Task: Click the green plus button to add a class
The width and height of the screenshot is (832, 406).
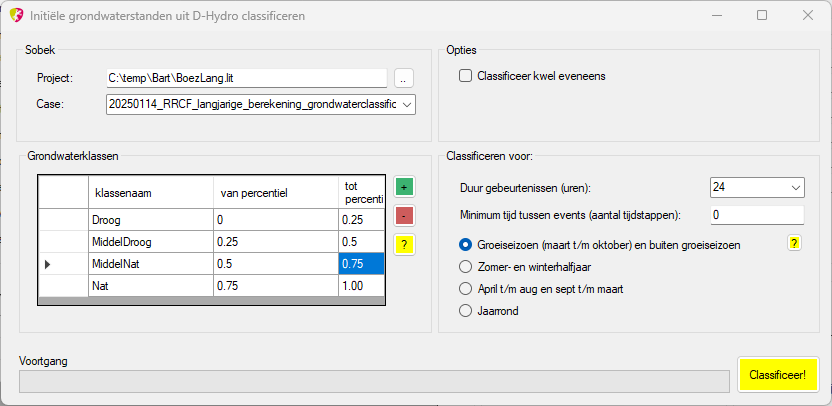Action: (404, 187)
